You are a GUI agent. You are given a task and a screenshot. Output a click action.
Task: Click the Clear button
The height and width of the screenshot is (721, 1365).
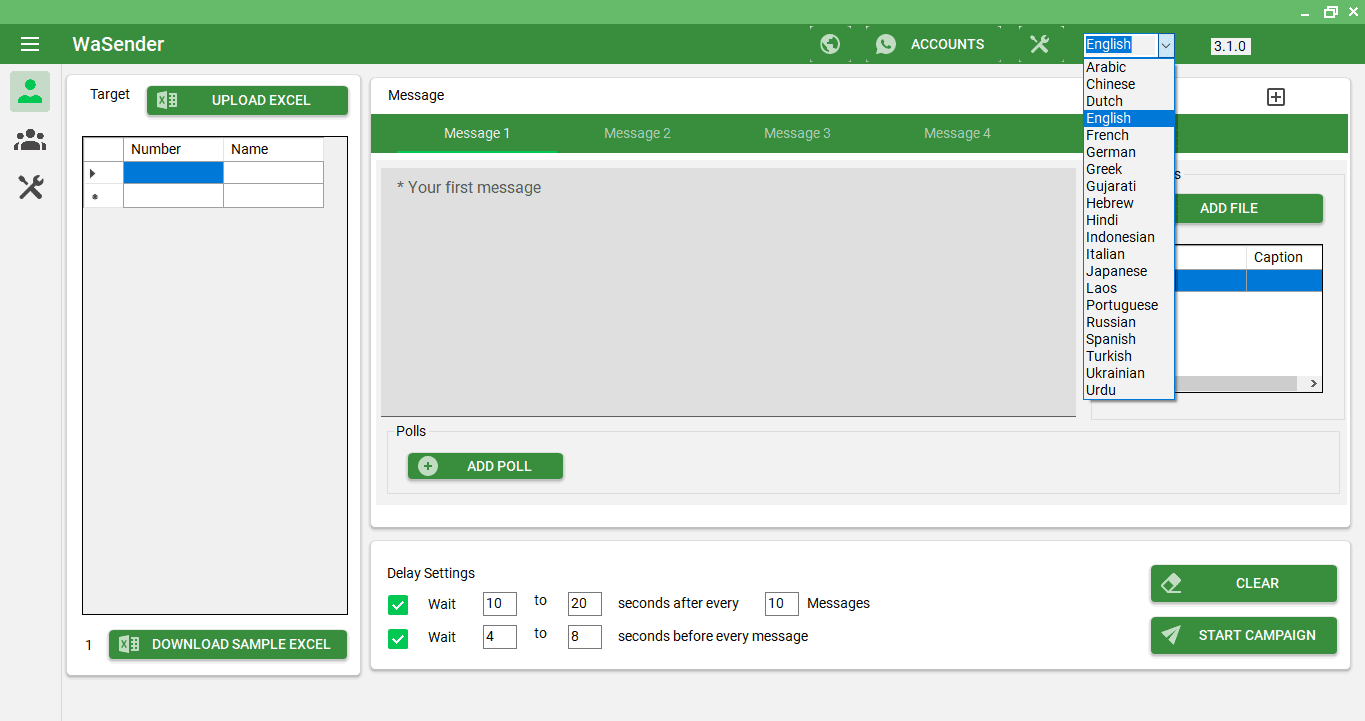(1243, 583)
